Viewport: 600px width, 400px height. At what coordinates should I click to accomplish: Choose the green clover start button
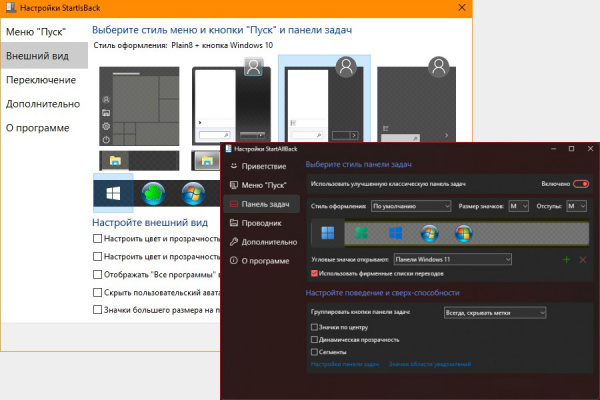(x=362, y=233)
